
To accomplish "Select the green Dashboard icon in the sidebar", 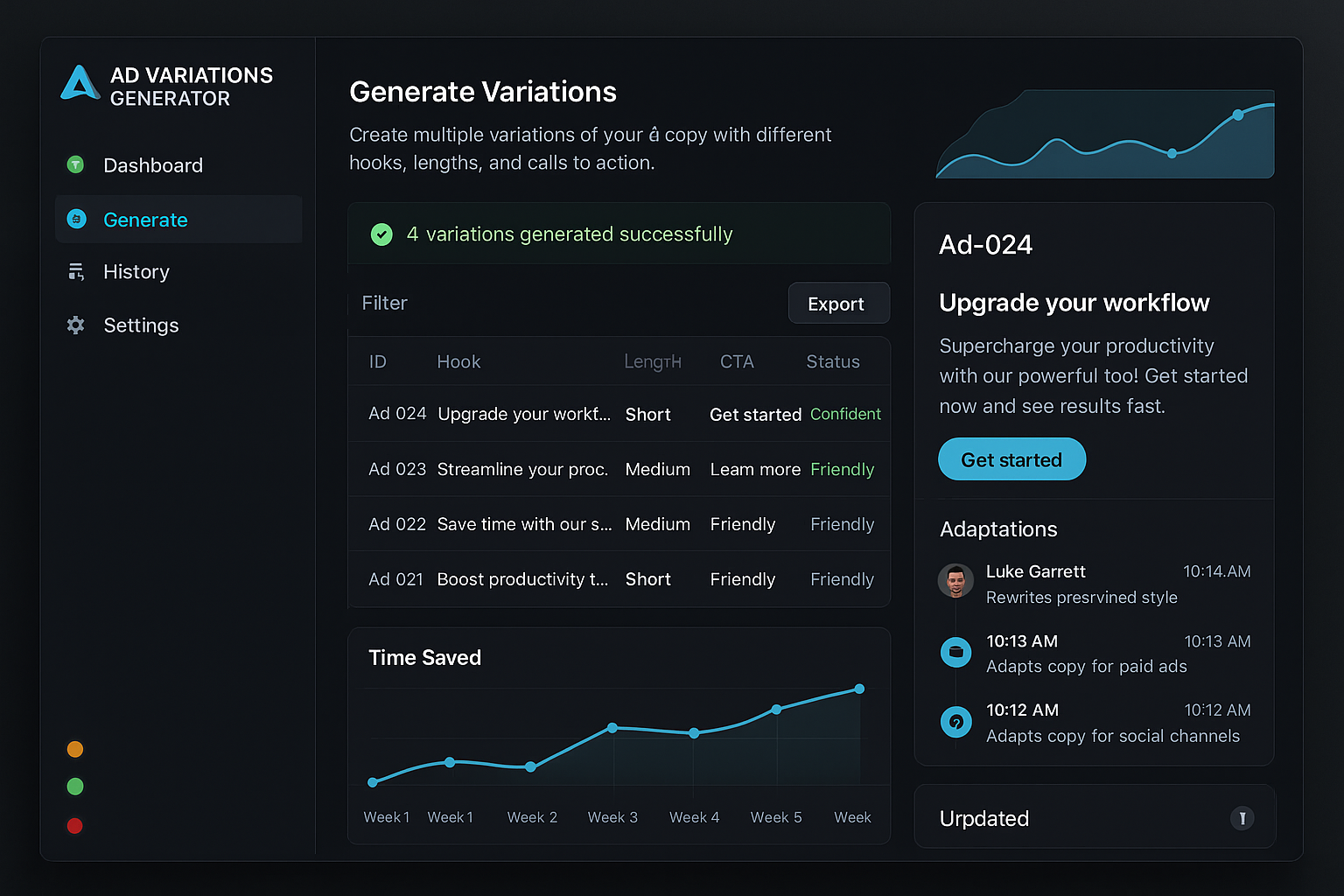I will click(x=75, y=164).
